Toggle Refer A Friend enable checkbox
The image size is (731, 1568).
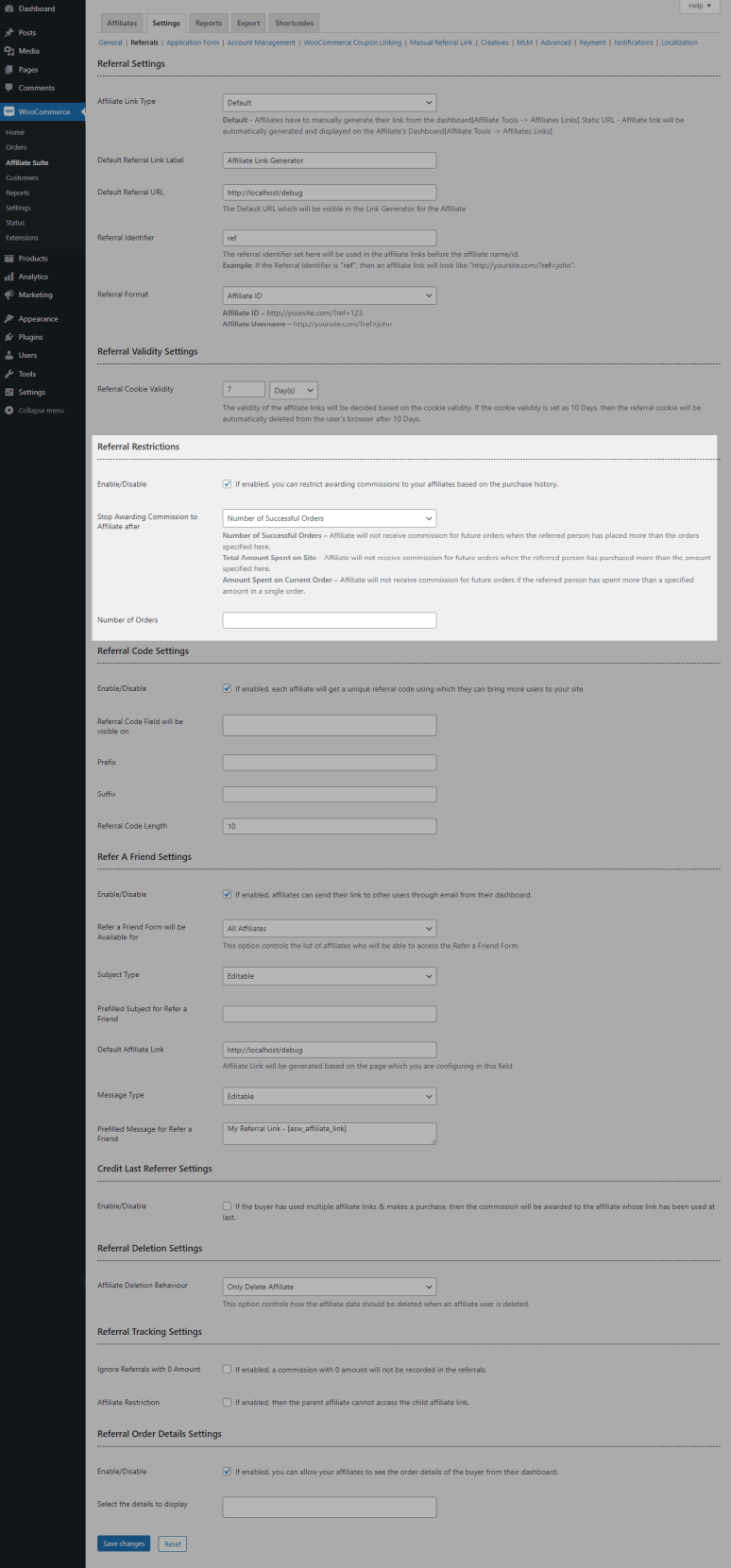pyautogui.click(x=227, y=894)
